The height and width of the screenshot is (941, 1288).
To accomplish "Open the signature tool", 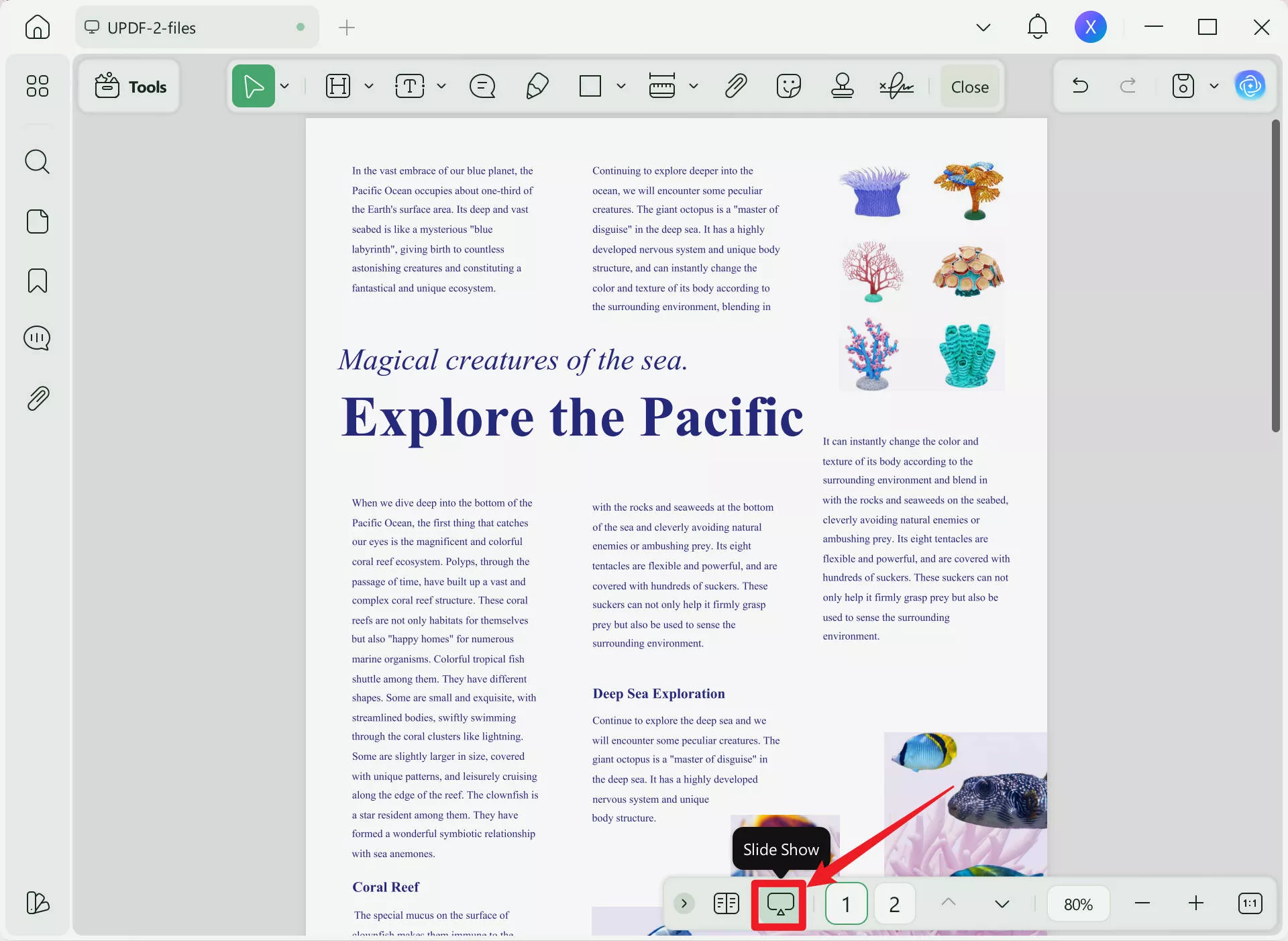I will point(896,87).
